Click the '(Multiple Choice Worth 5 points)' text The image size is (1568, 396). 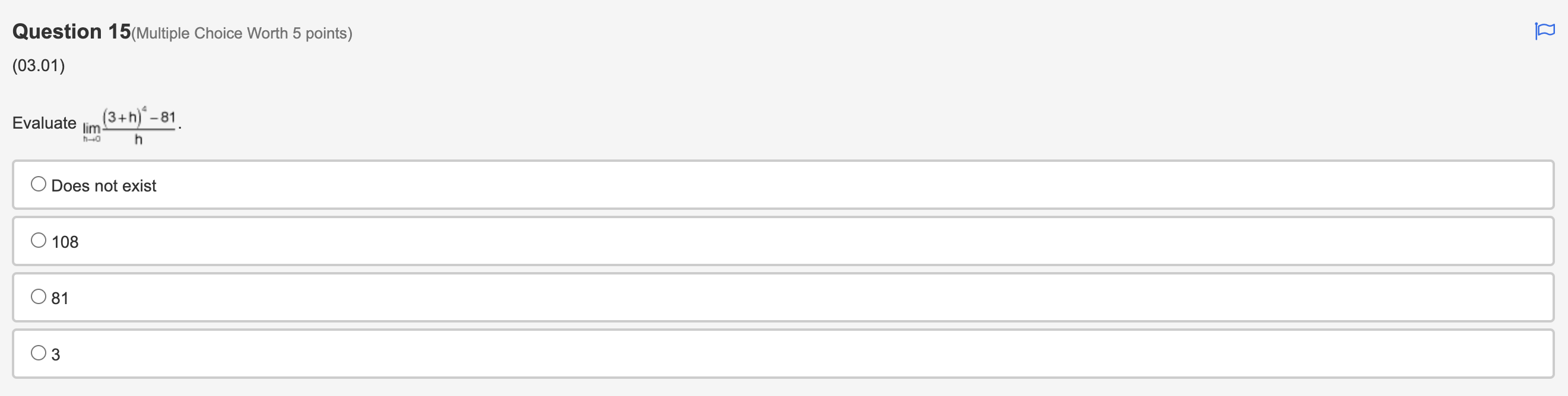(x=242, y=33)
